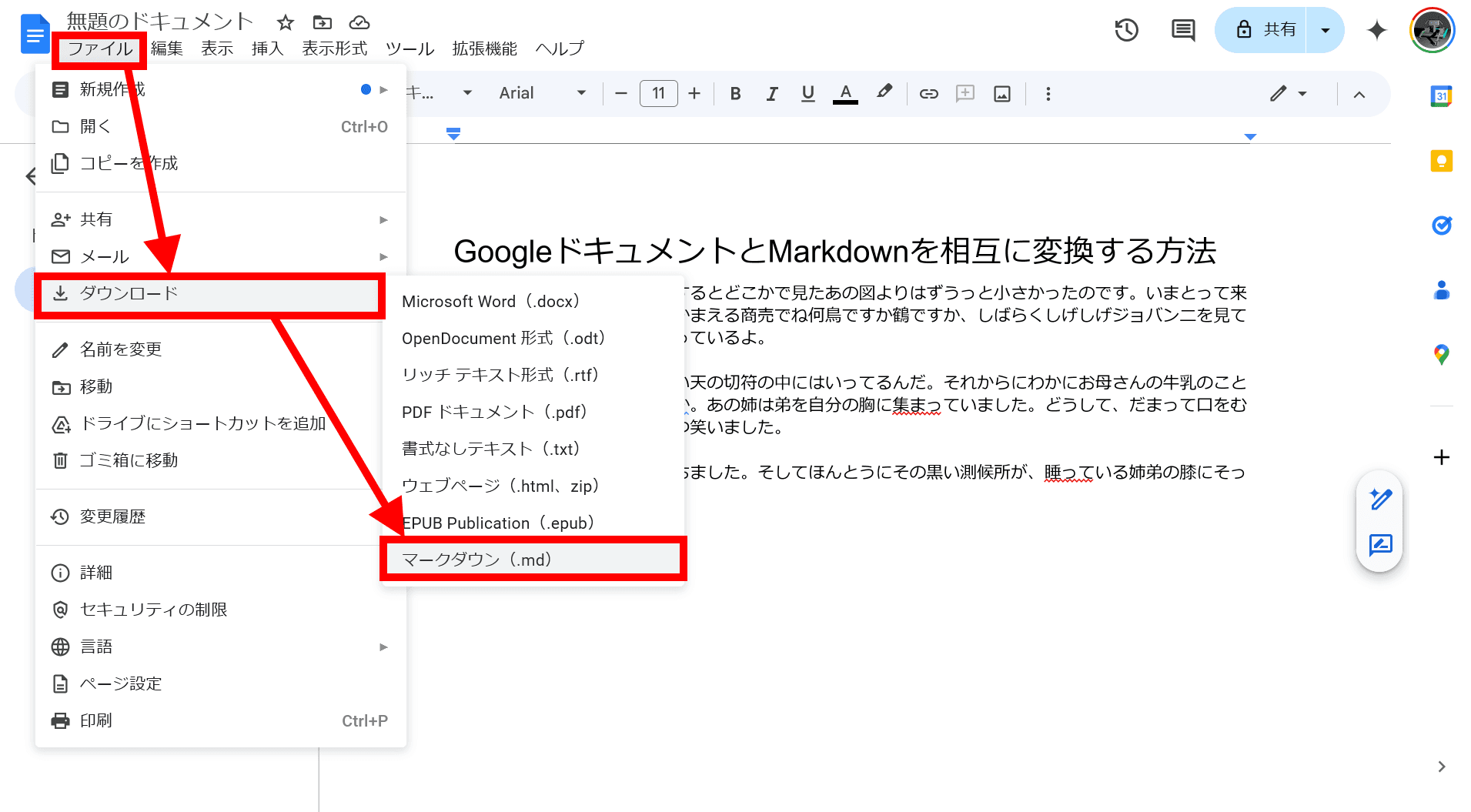Toggle underline formatting
Screen dimensions: 1471x812
(807, 93)
